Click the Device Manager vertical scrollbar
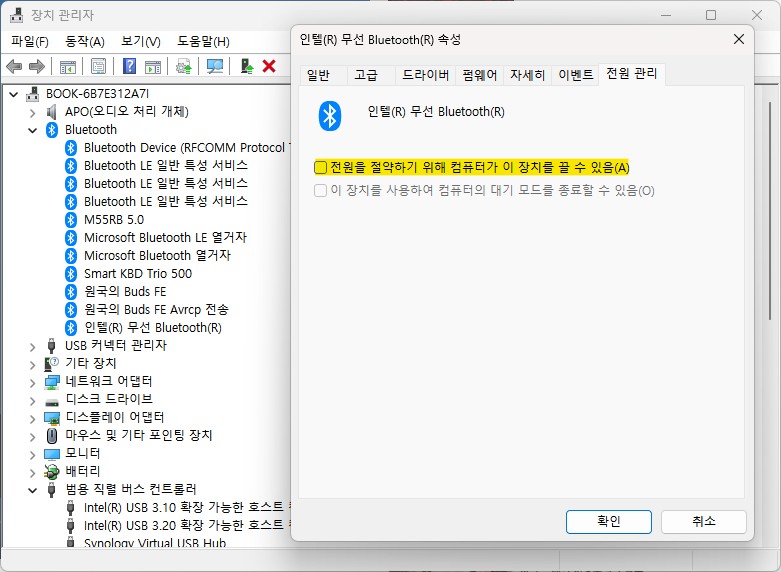 [770, 209]
